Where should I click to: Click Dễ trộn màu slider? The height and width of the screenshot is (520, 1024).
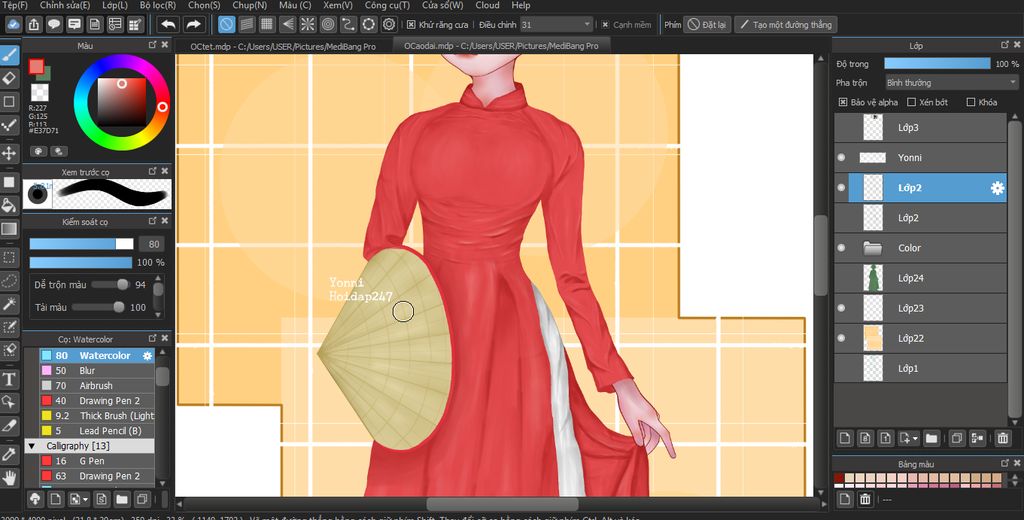[x=110, y=285]
